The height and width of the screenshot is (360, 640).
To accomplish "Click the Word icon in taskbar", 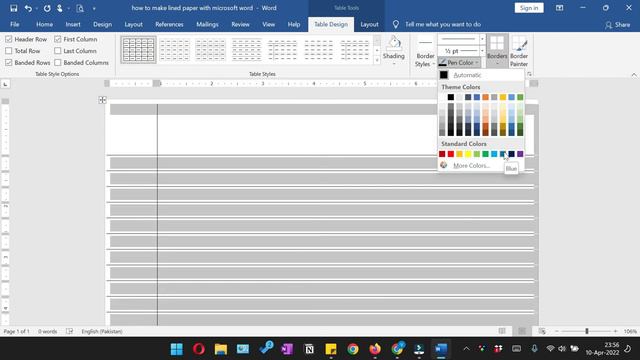I will (x=441, y=349).
